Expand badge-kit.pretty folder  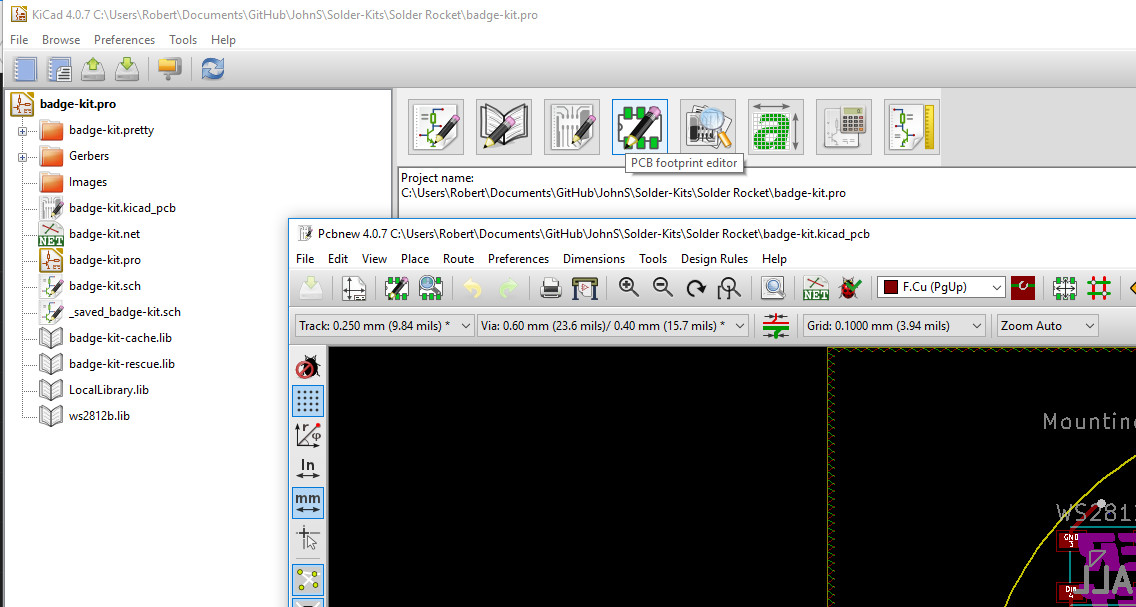(x=22, y=131)
